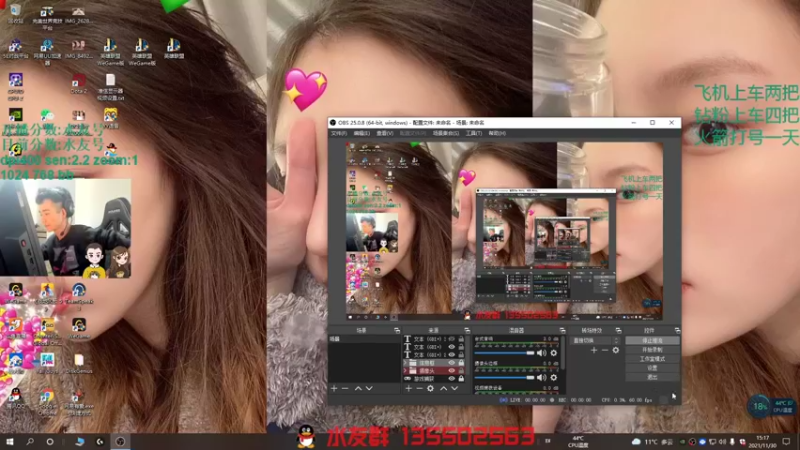This screenshot has height=450, width=800.
Task: Pop out the Sources dock panel
Action: pyautogui.click(x=467, y=331)
